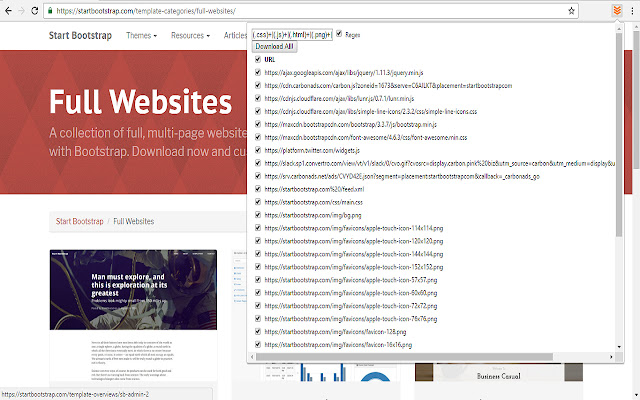
Task: Open the lunr.min.js URL link
Action: [x=339, y=99]
